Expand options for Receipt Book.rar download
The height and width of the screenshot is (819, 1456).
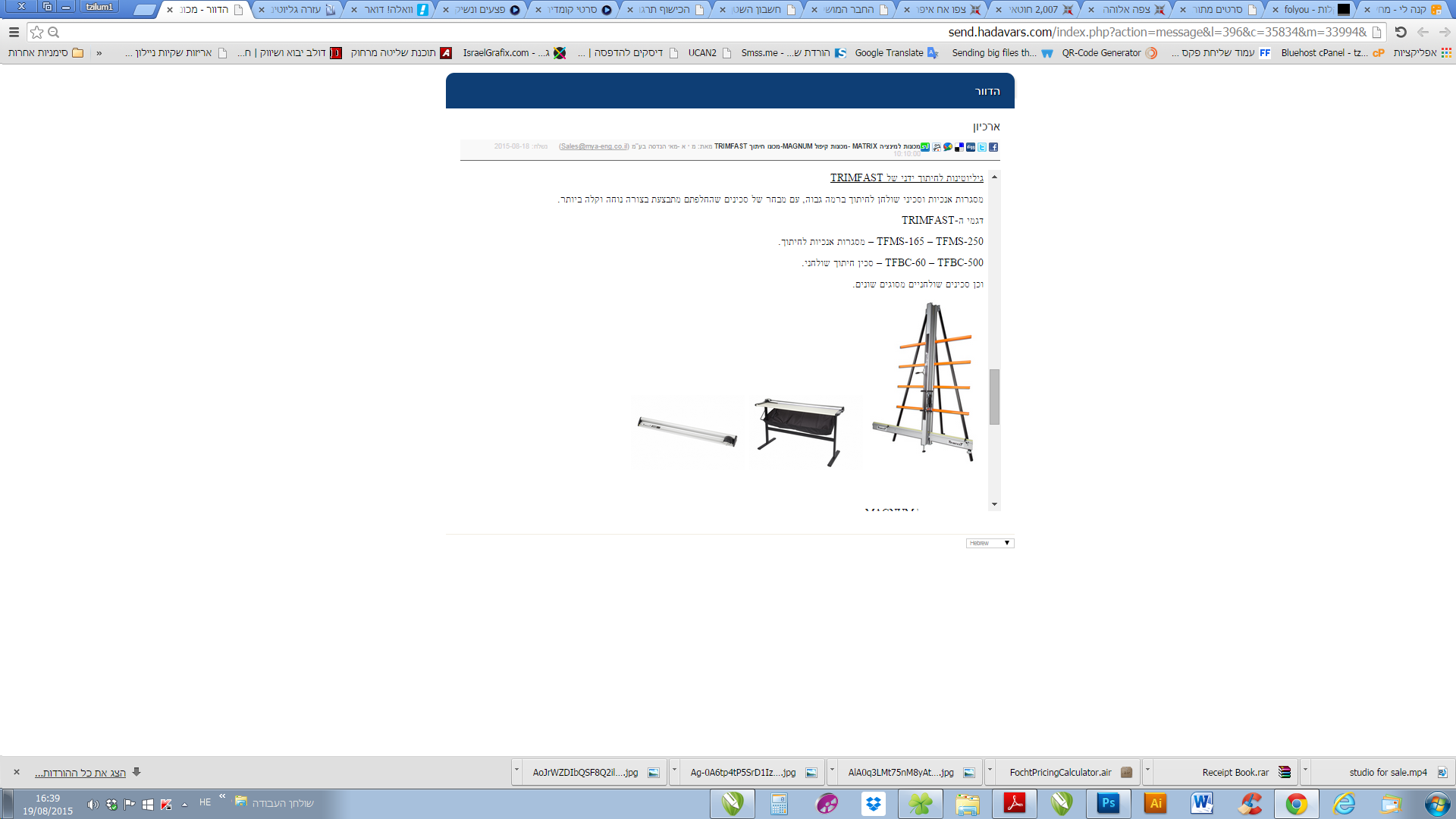point(1147,770)
